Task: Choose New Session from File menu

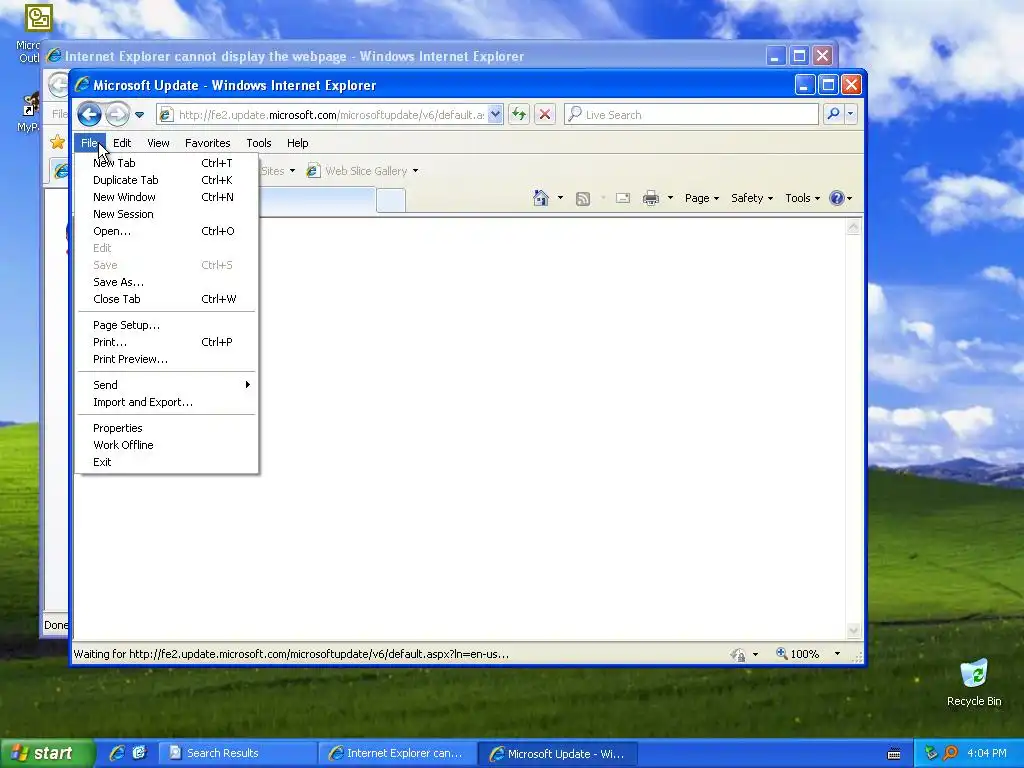Action: point(166,214)
